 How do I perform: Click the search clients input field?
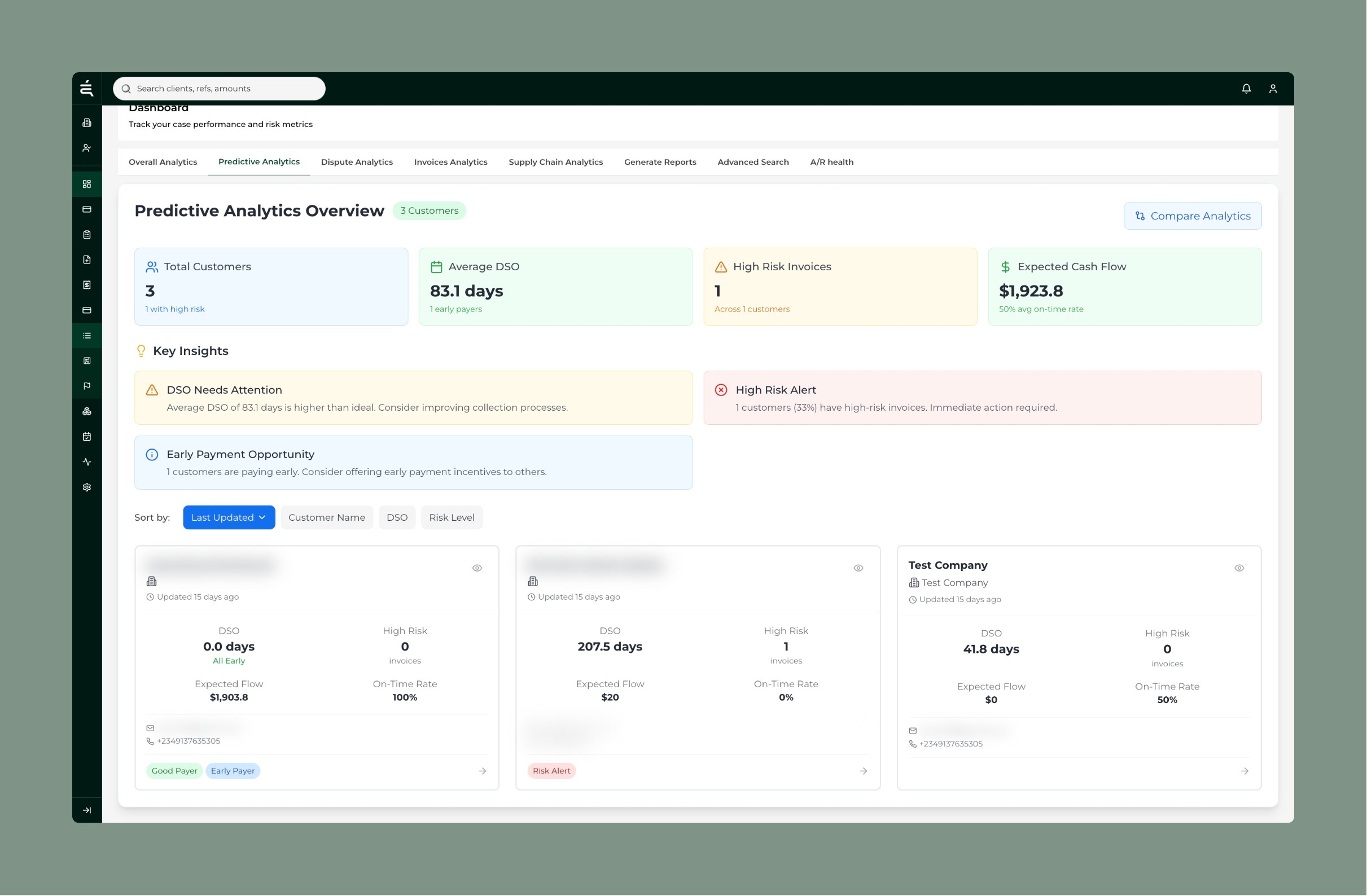tap(224, 89)
